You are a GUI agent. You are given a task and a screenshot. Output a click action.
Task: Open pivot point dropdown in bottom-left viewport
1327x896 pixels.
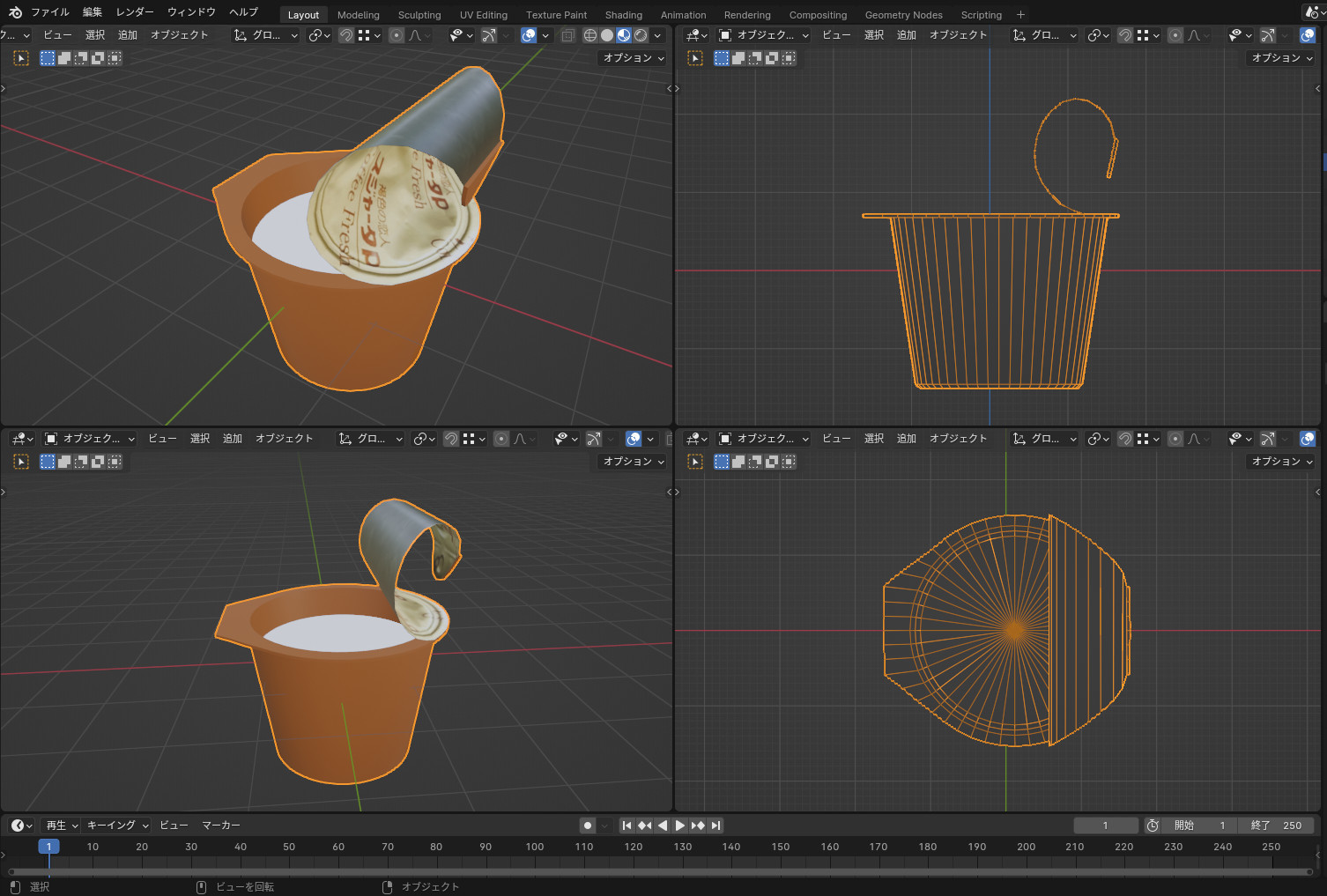pyautogui.click(x=425, y=439)
